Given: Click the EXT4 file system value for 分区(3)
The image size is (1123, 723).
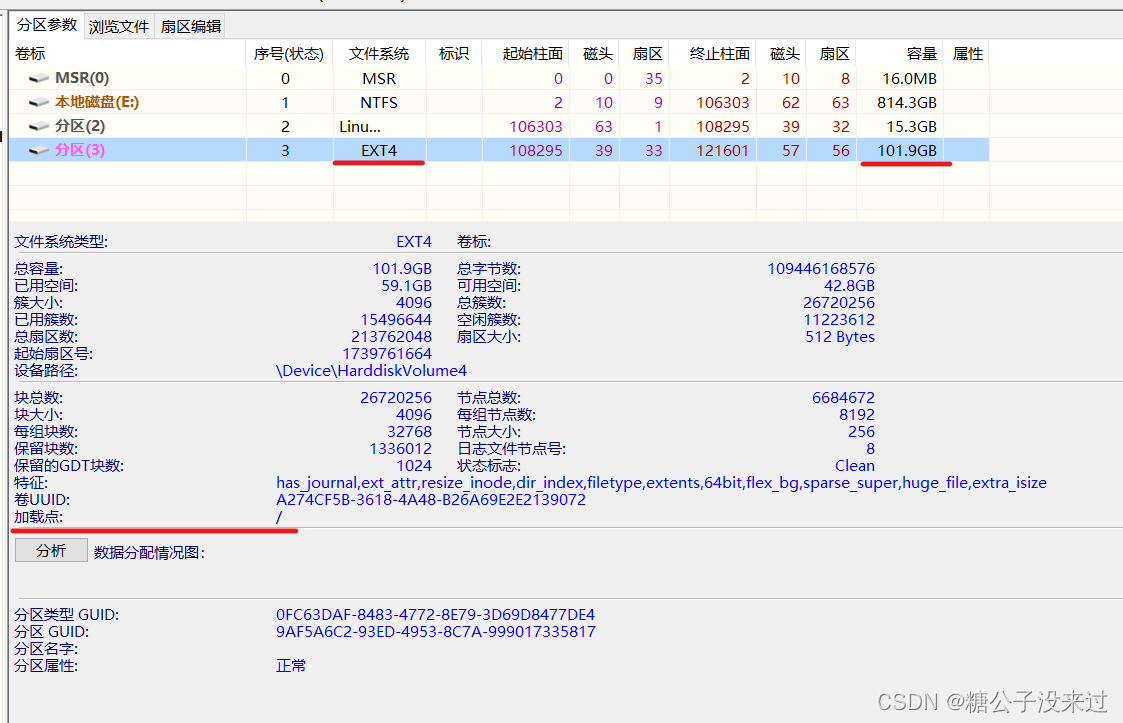Looking at the screenshot, I should point(378,148).
